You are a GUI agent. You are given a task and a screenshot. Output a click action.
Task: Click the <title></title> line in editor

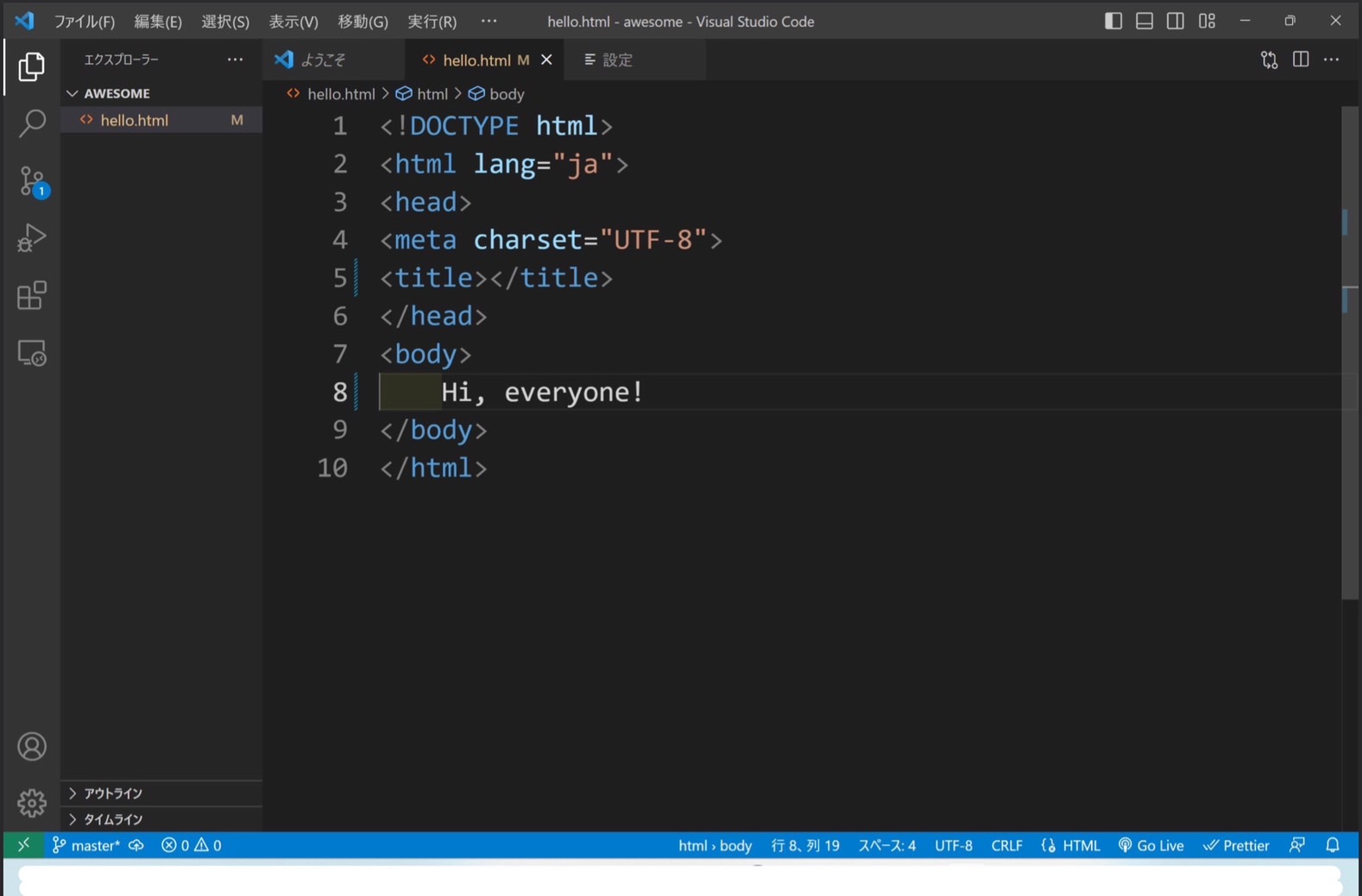[496, 278]
